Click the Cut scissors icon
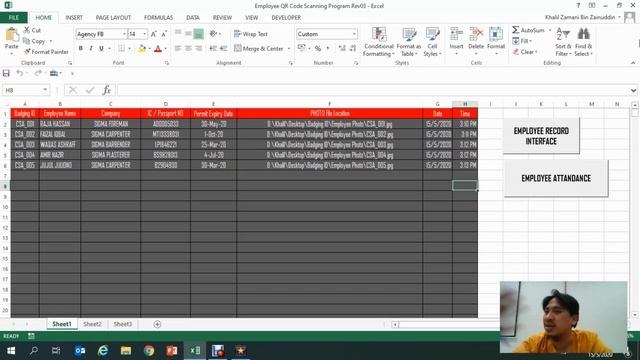Image resolution: width=640 pixels, height=360 pixels. (27, 30)
